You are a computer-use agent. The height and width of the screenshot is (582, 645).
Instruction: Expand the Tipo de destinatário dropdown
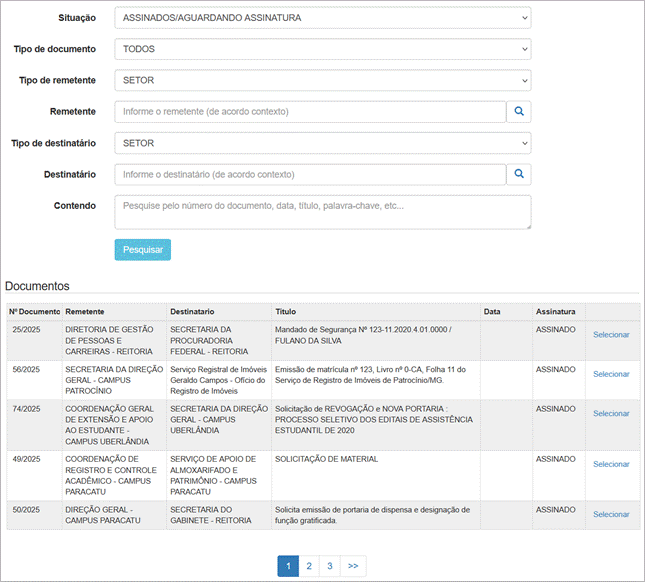coord(322,144)
